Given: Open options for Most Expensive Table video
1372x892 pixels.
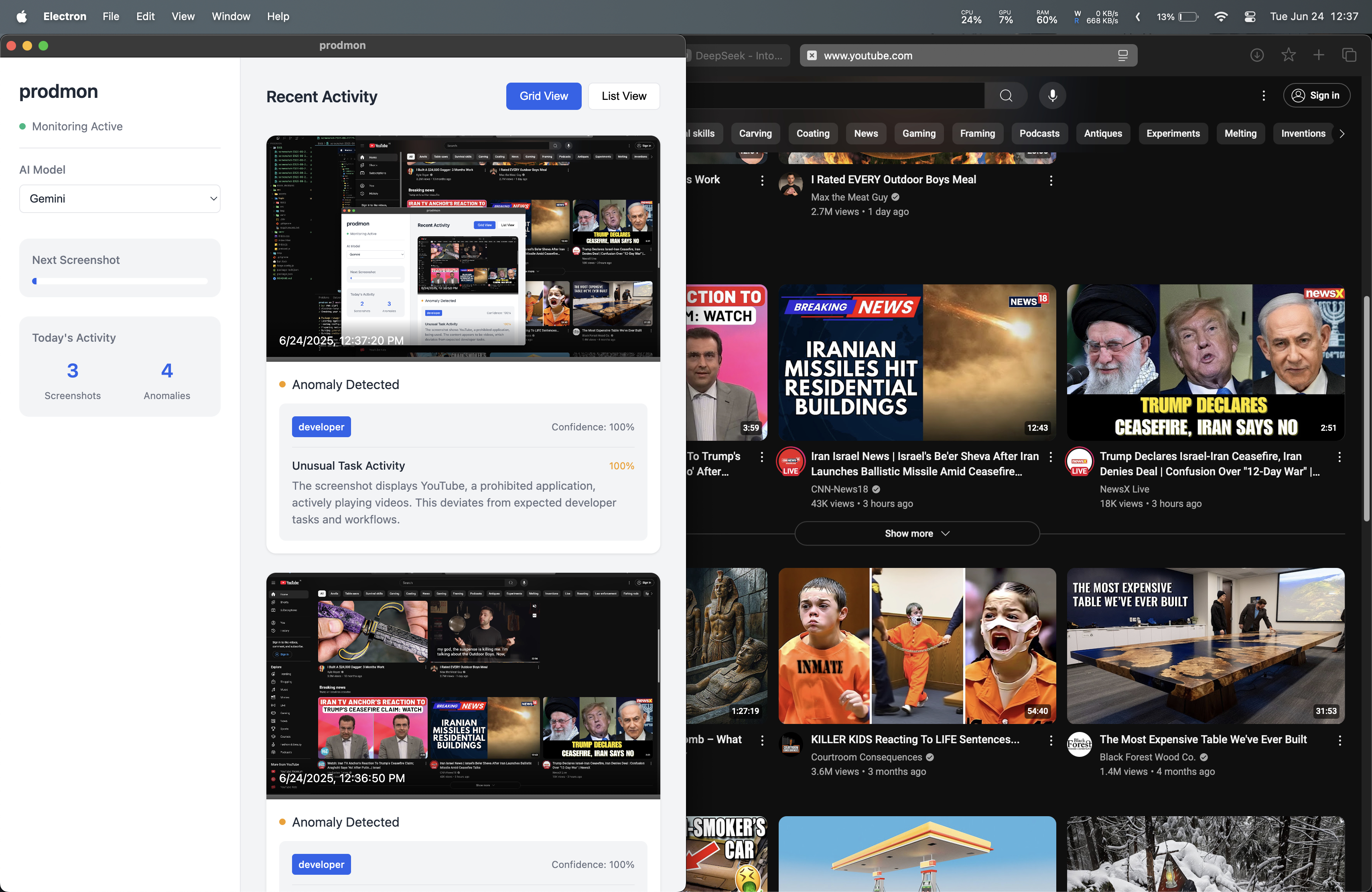Looking at the screenshot, I should (x=1339, y=740).
